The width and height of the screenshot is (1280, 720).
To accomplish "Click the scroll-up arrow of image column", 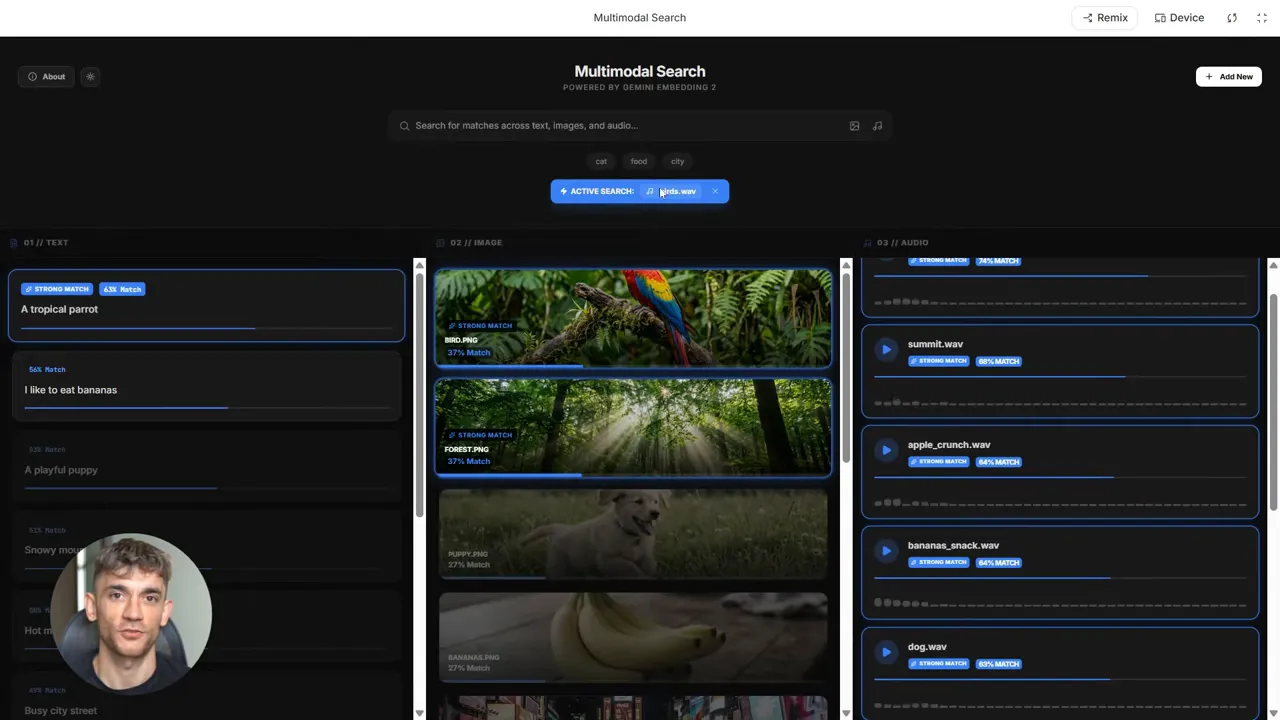I will pyautogui.click(x=846, y=265).
